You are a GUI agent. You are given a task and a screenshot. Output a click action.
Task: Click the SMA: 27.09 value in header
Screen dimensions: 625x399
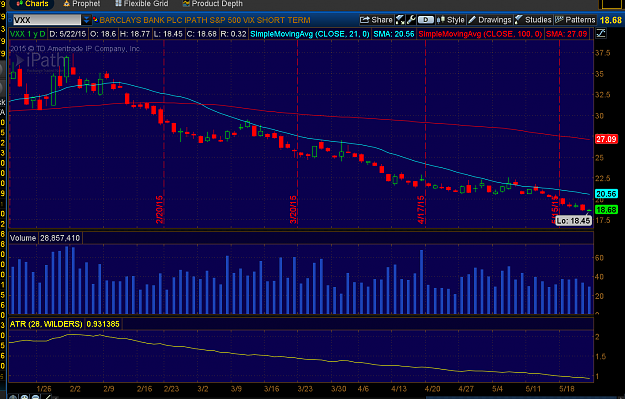[x=566, y=34]
